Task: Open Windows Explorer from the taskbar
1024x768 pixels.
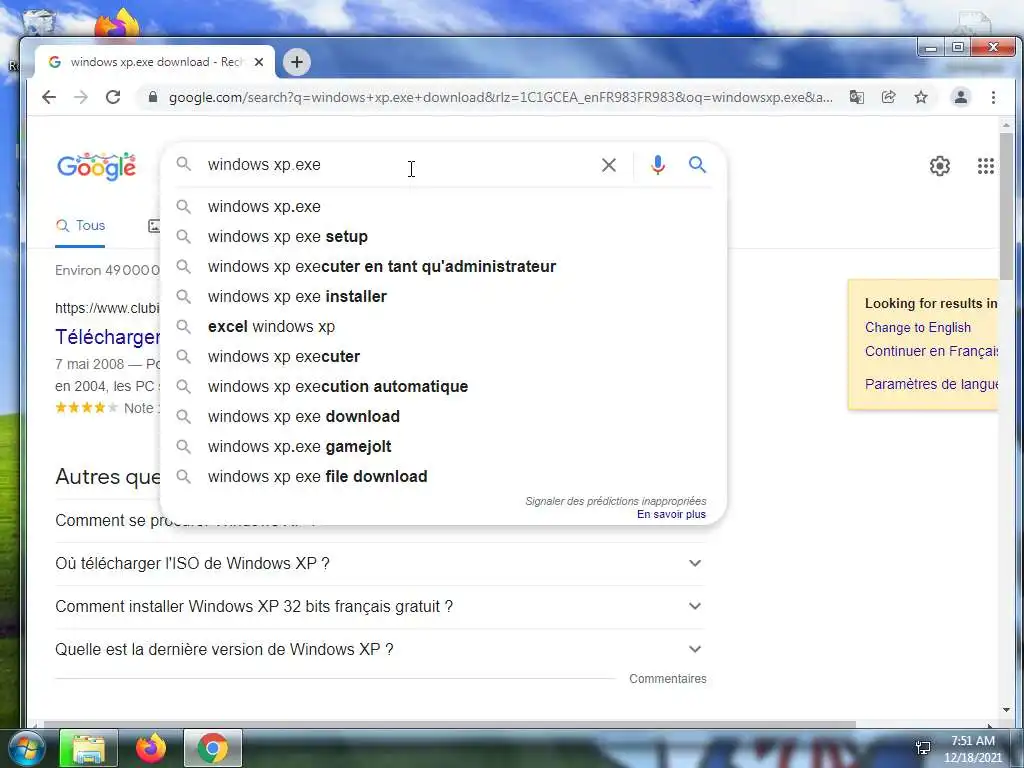Action: coord(88,748)
